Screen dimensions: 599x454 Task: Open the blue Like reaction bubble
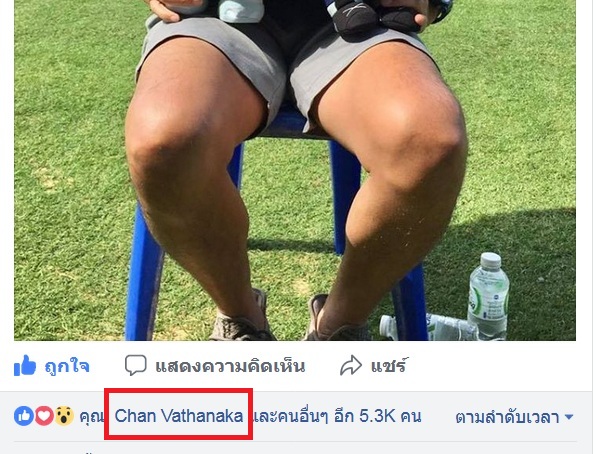pyautogui.click(x=24, y=416)
